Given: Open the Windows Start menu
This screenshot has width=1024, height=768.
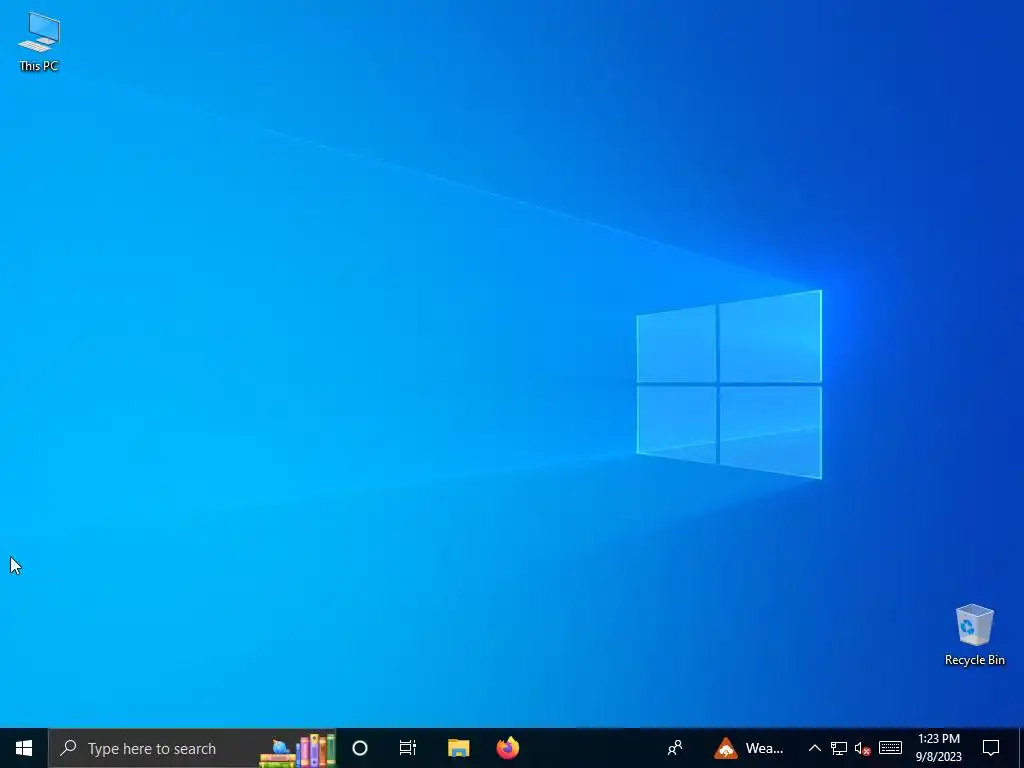Looking at the screenshot, I should tap(24, 748).
